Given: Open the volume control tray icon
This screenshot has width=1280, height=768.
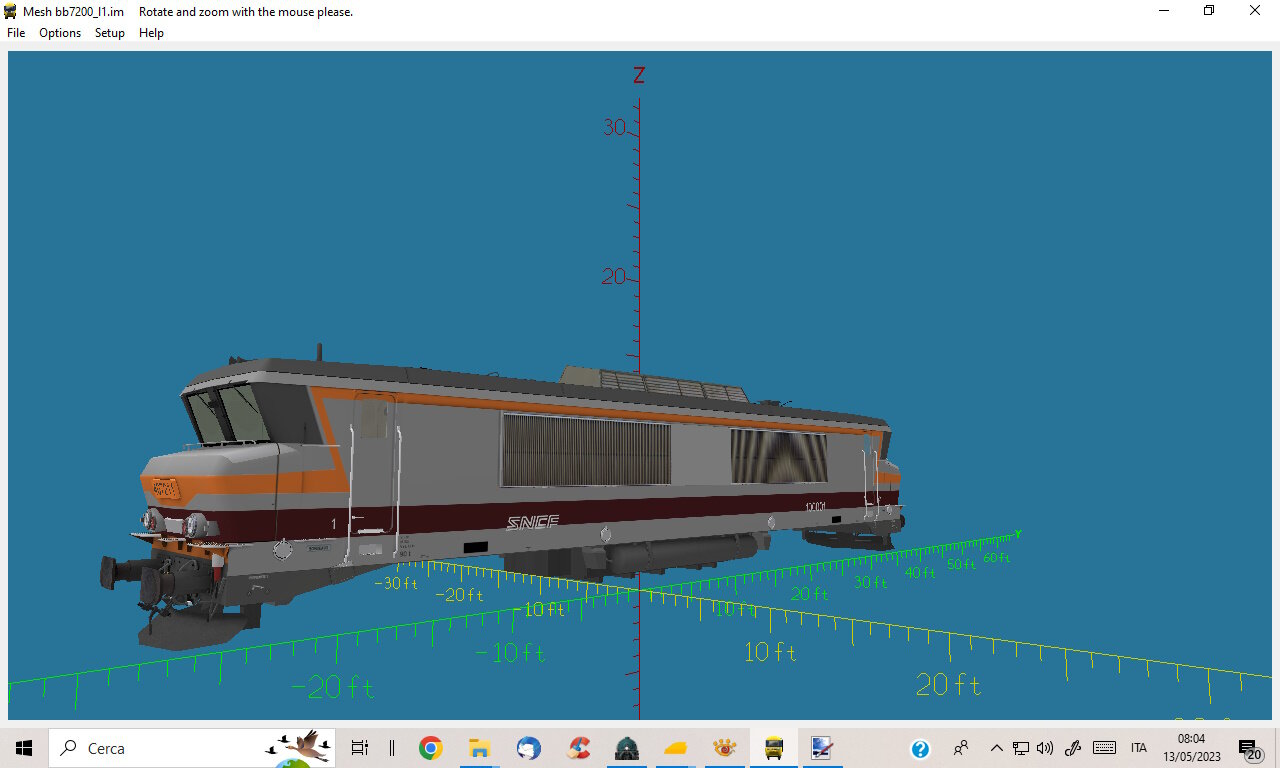Looking at the screenshot, I should tap(1046, 748).
